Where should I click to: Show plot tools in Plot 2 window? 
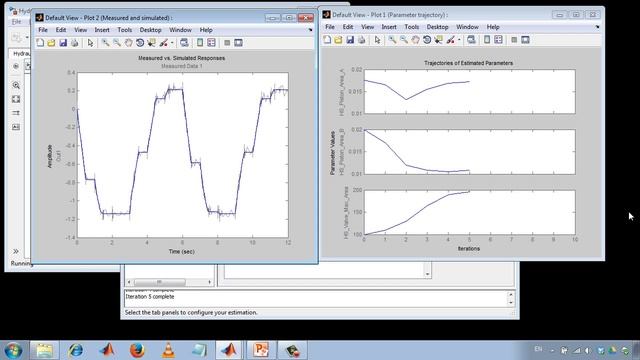tap(239, 42)
